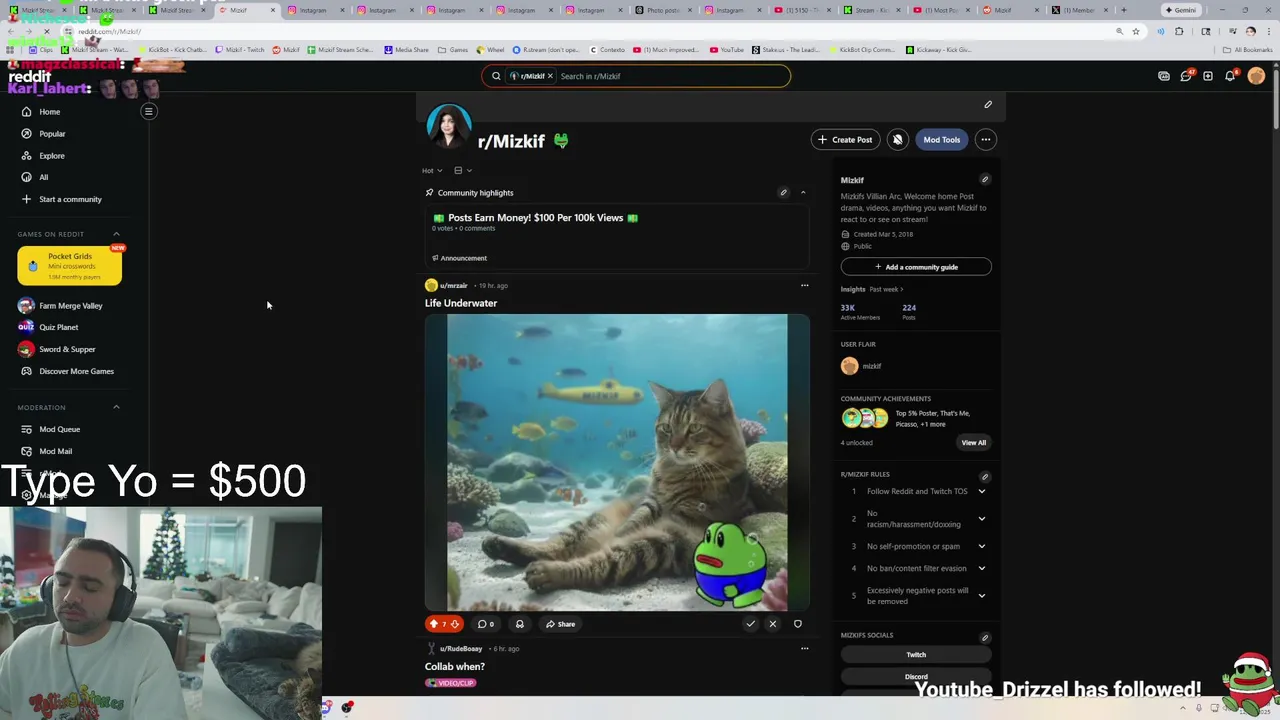The width and height of the screenshot is (1280, 720).
Task: Open Sword & Supper game
Action: 67,349
